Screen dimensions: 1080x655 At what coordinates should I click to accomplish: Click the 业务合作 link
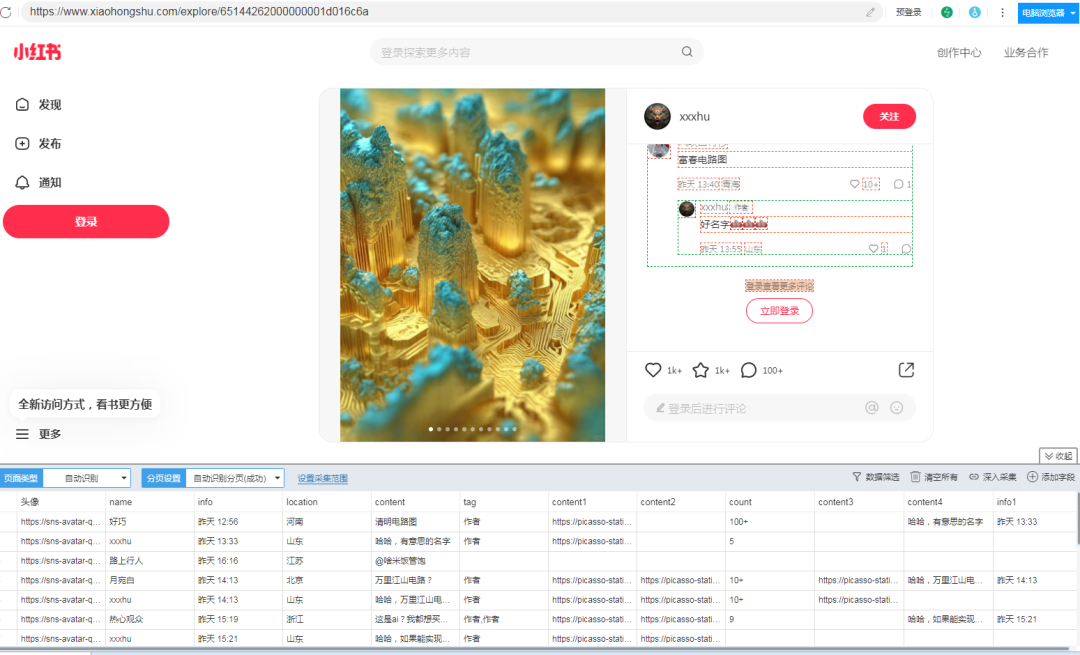click(x=1026, y=52)
